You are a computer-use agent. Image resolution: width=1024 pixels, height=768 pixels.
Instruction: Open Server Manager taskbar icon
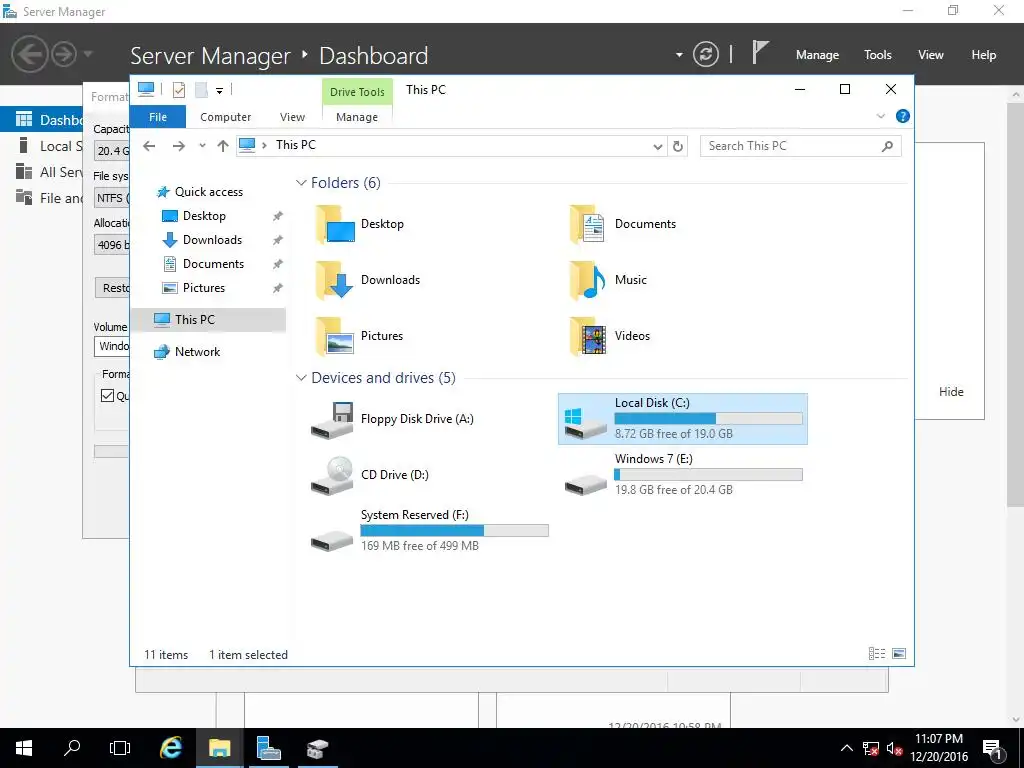point(268,748)
